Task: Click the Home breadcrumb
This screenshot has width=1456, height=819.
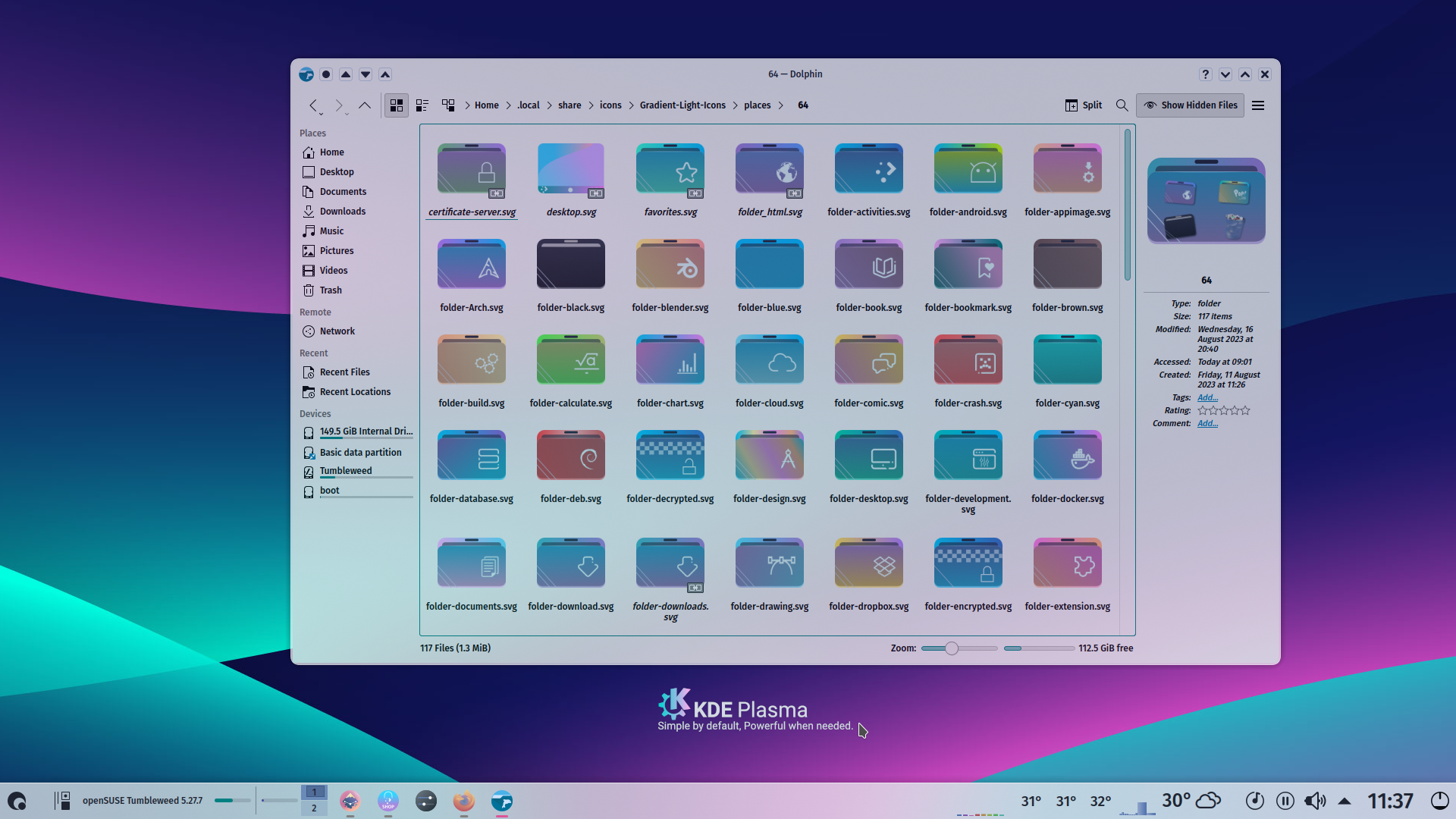Action: coord(487,105)
